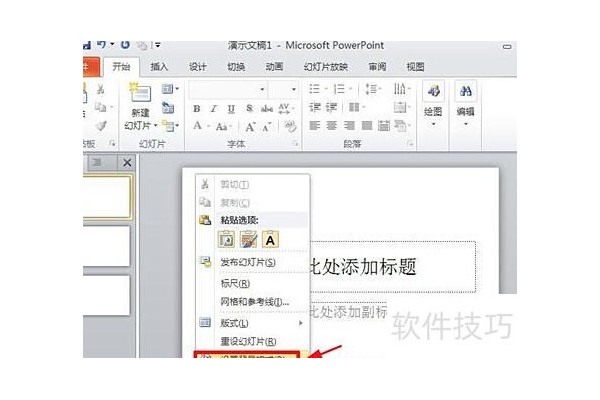Screen dimensions: 600x400
Task: Click the 新建幻灯片 new slide icon
Action: click(x=140, y=93)
